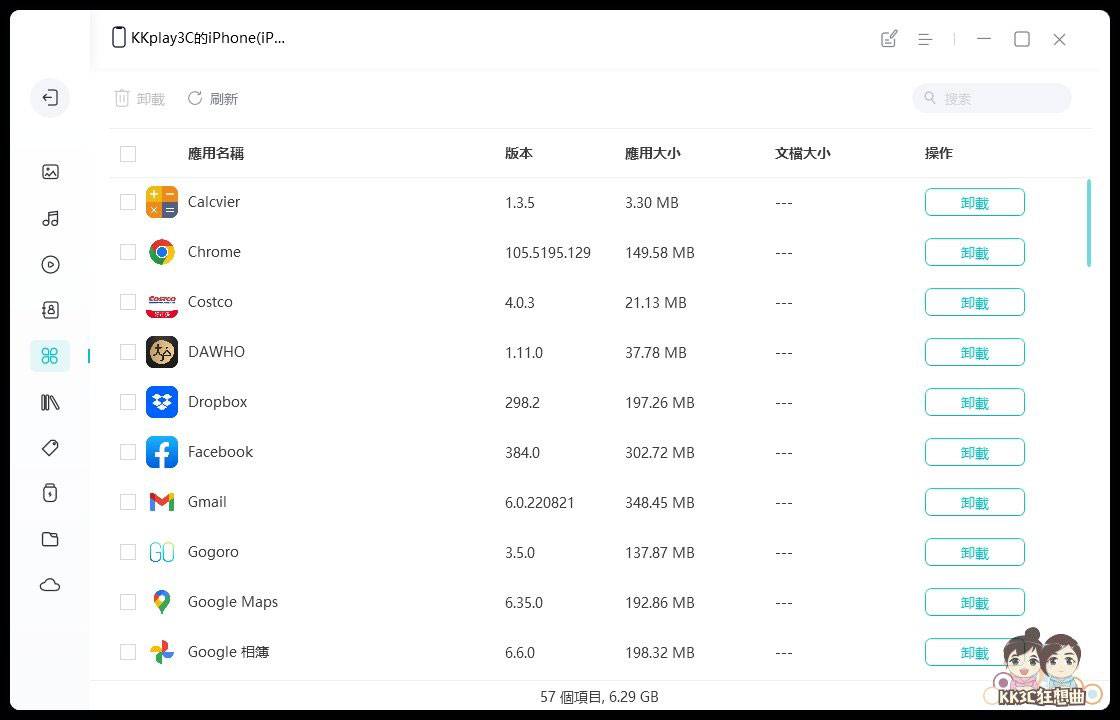This screenshot has width=1120, height=720.
Task: Click the device name KKplay3C的iPhone title
Action: coord(208,39)
